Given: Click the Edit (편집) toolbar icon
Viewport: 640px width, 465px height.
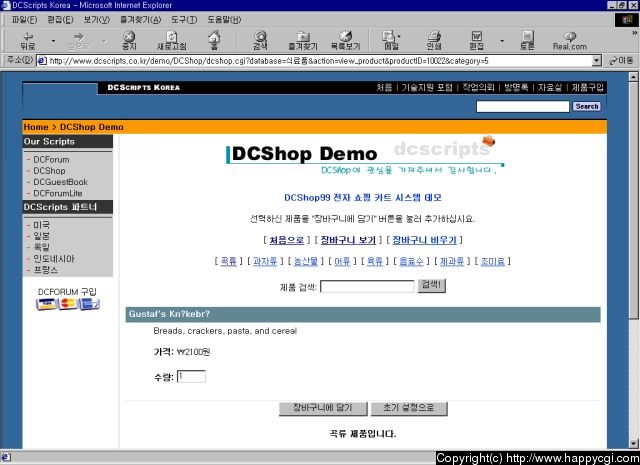Looking at the screenshot, I should tap(476, 40).
